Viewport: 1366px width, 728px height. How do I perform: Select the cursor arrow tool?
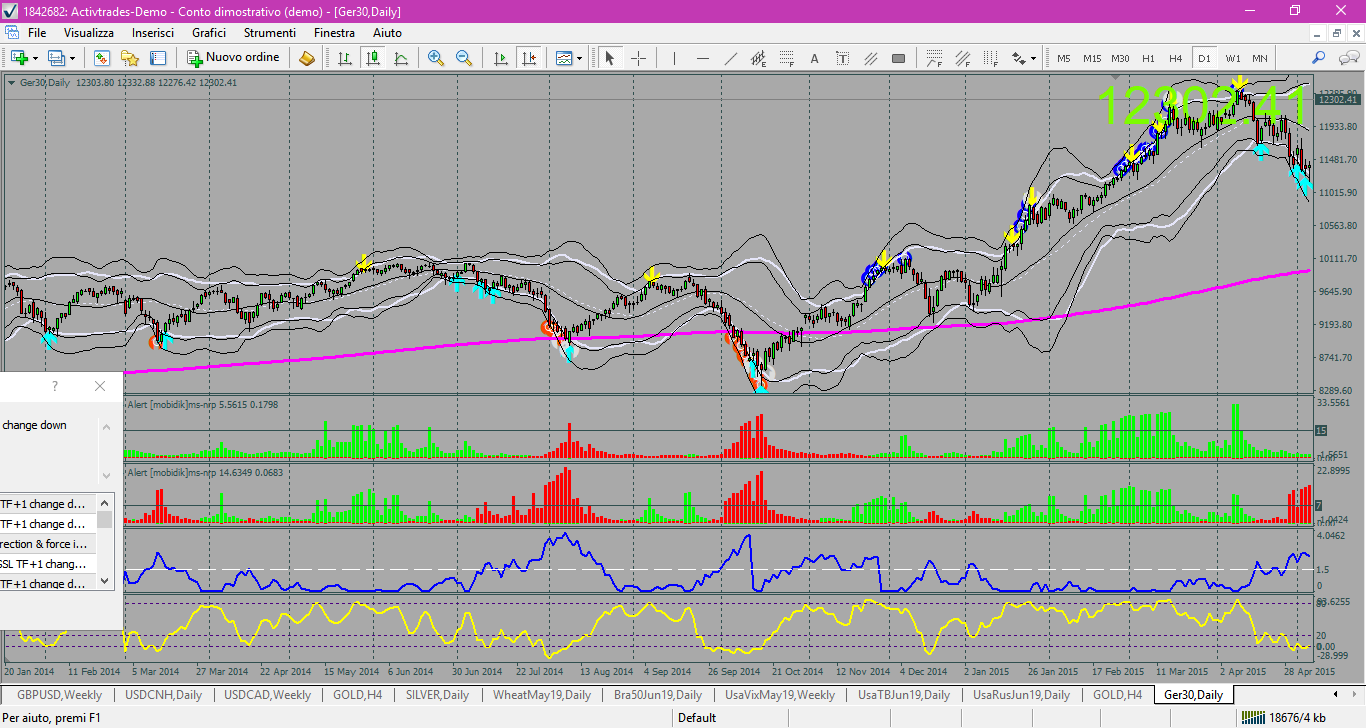(610, 58)
